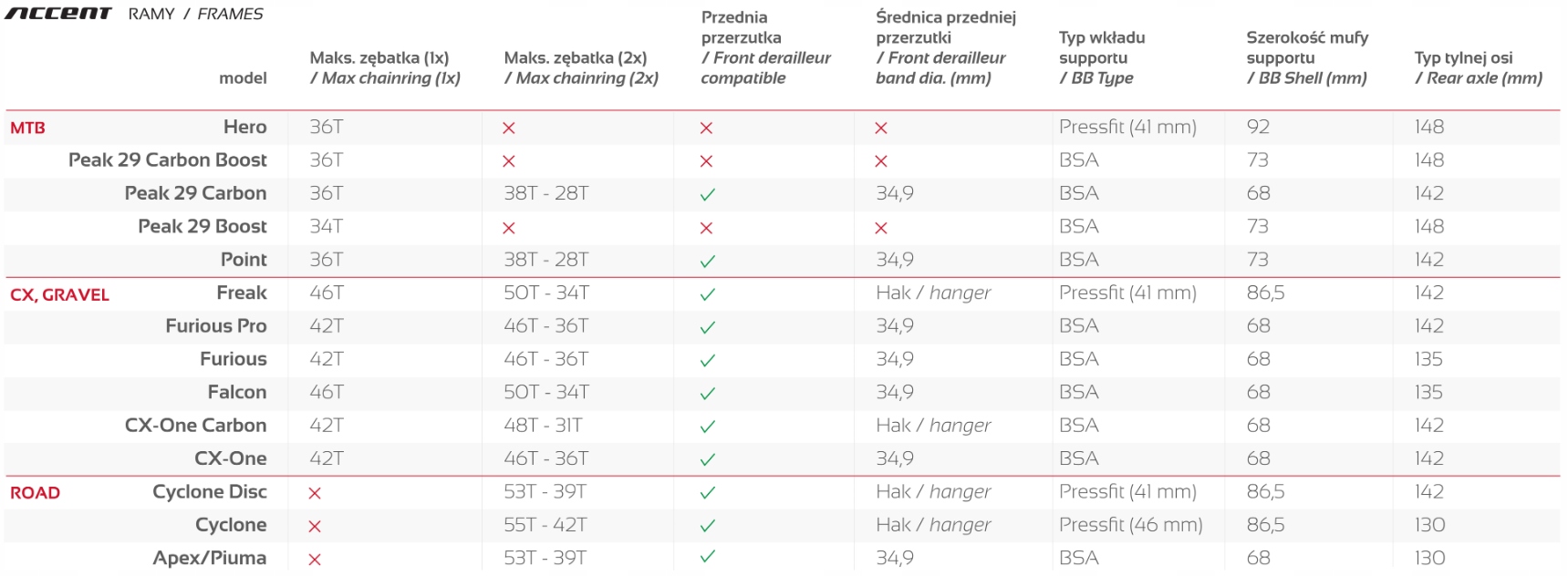This screenshot has width=1568, height=576.
Task: Click the Rear axle (mm) column header
Action: coord(1478,68)
